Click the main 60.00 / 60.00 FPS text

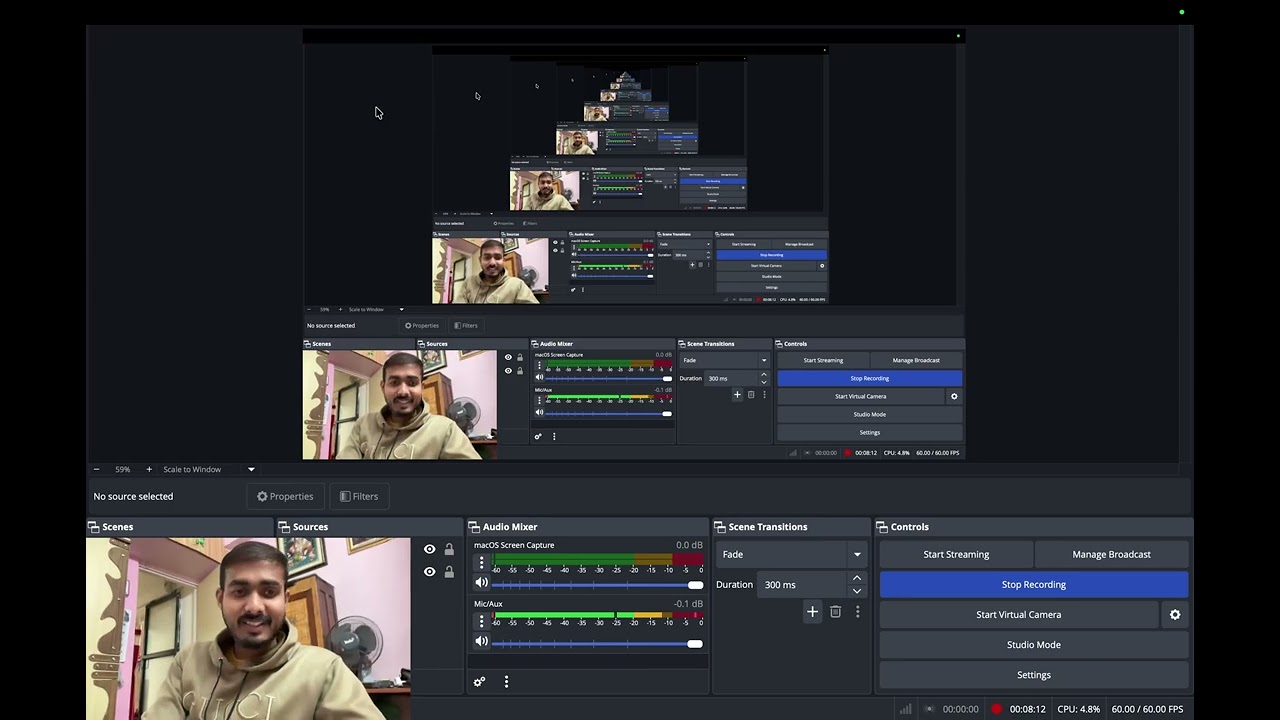pos(1147,709)
